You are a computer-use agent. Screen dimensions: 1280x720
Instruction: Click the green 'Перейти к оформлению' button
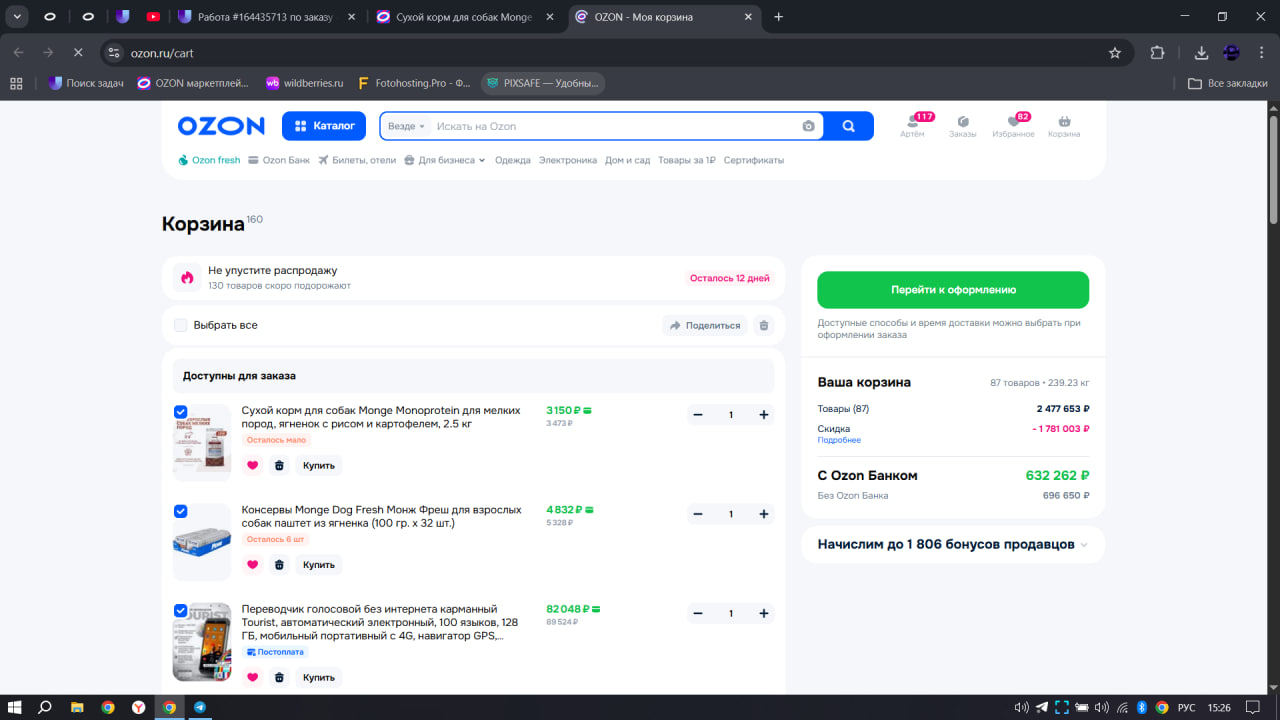[953, 290]
